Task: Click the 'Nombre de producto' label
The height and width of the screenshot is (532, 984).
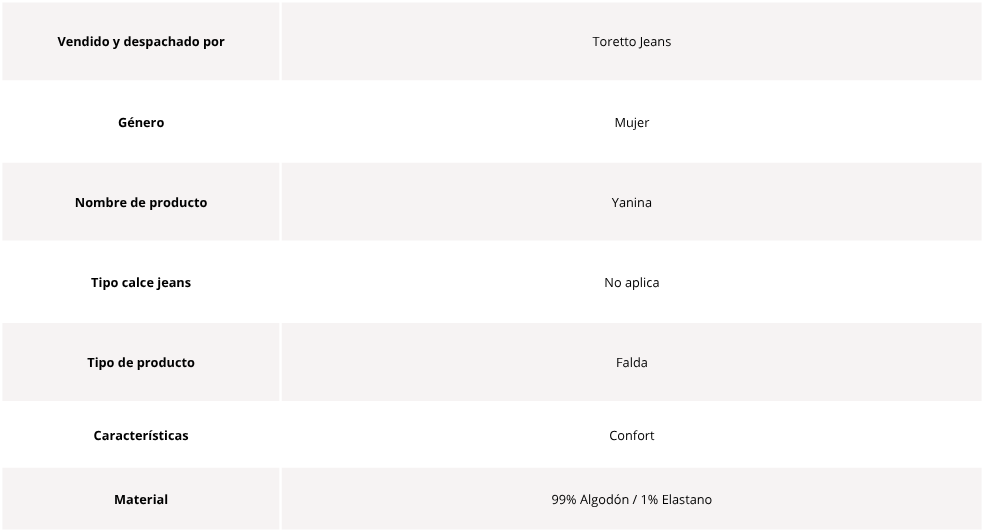Action: pos(141,203)
